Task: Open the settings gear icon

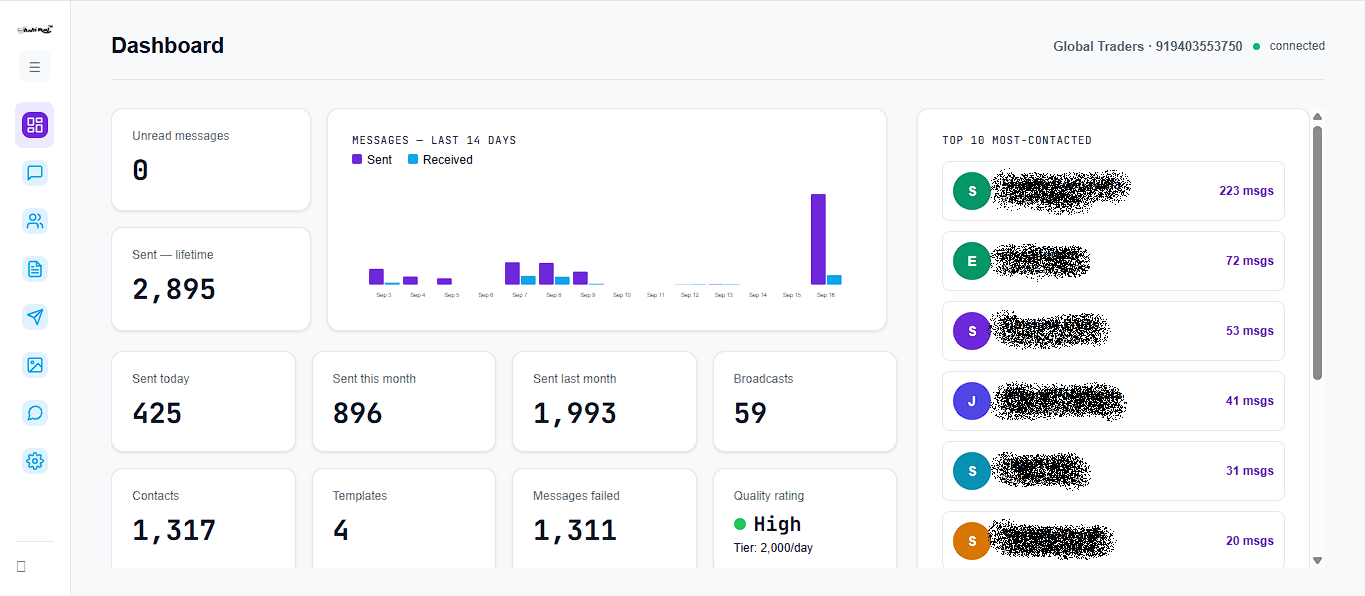Action: [35, 461]
